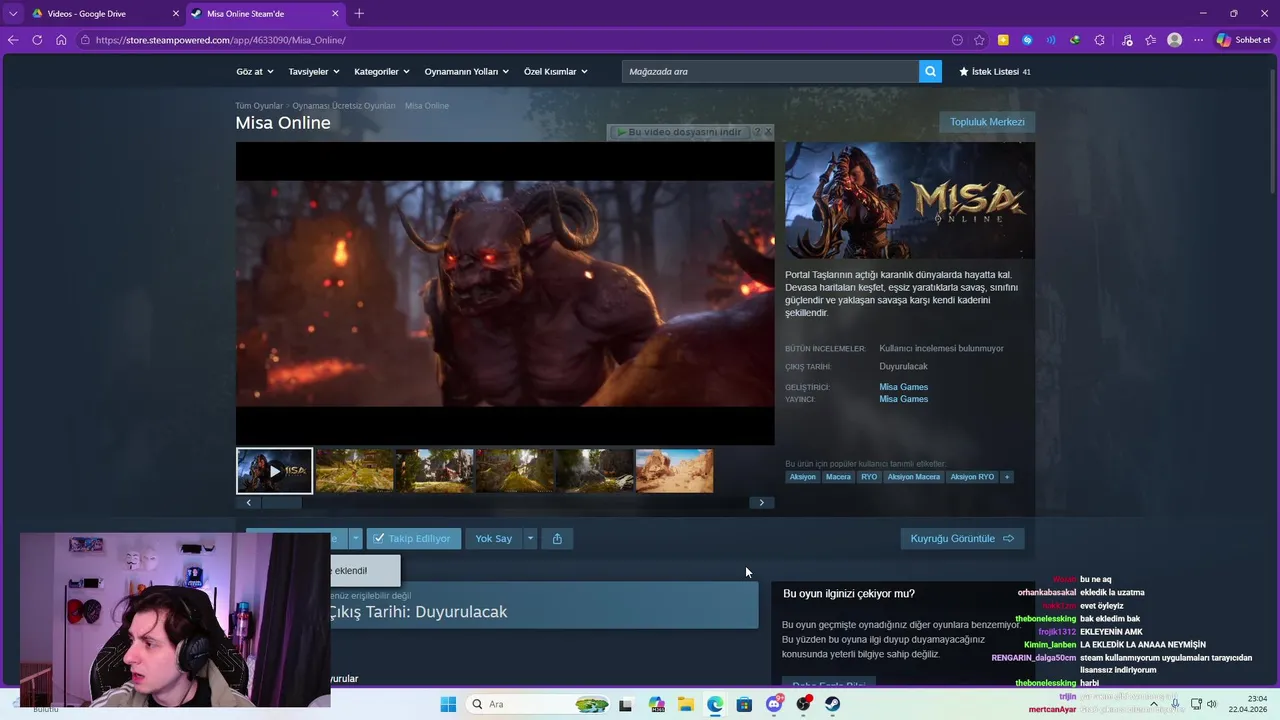The width and height of the screenshot is (1280, 720).
Task: Click the Shazam extension icon
Action: [1027, 40]
